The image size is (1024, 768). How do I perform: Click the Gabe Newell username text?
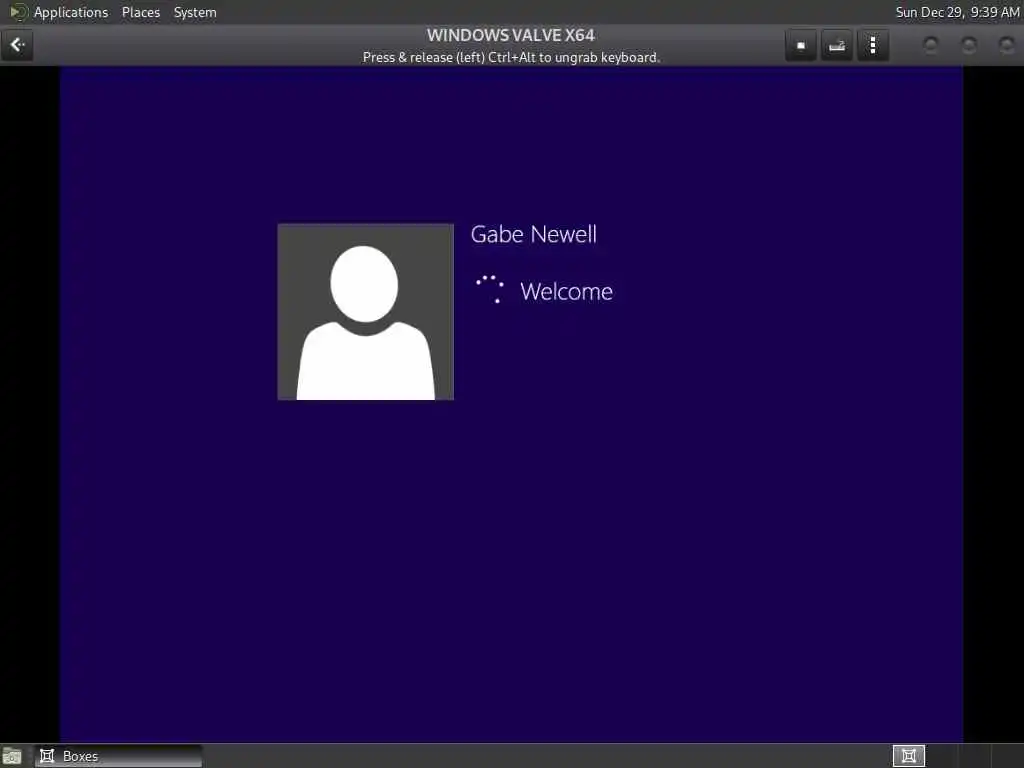click(534, 234)
